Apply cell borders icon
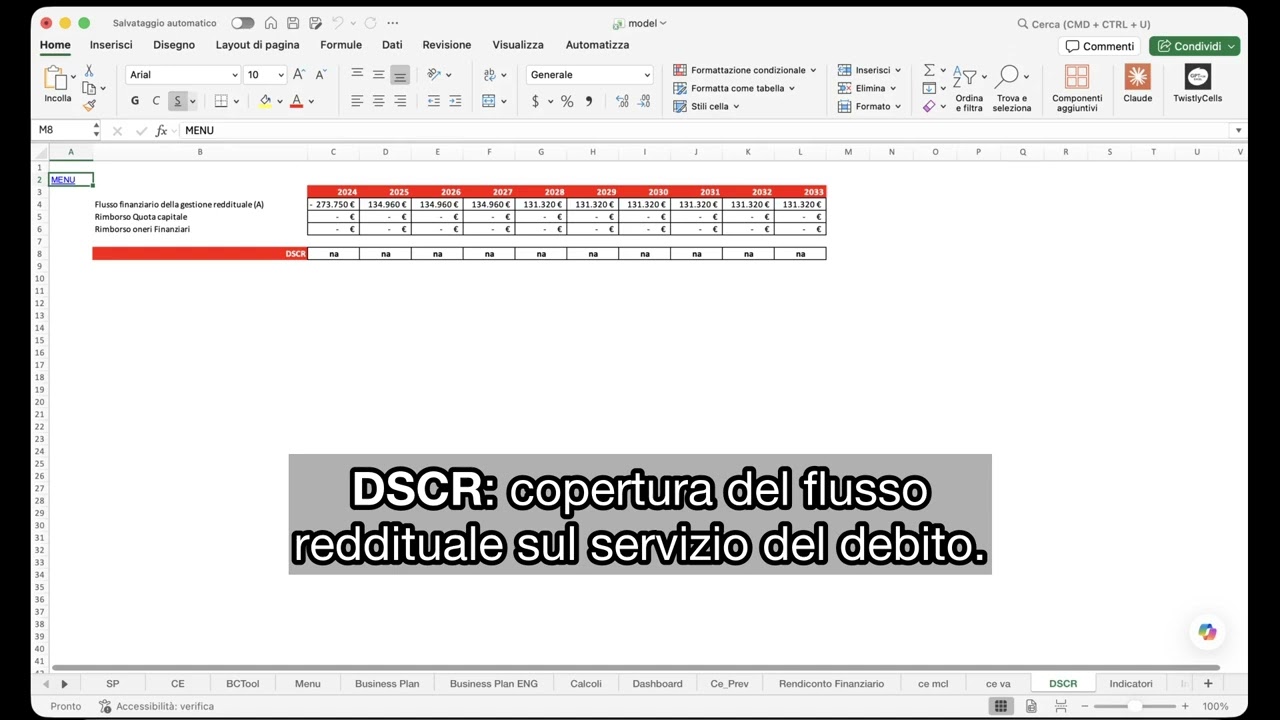The height and width of the screenshot is (720, 1280). click(221, 101)
